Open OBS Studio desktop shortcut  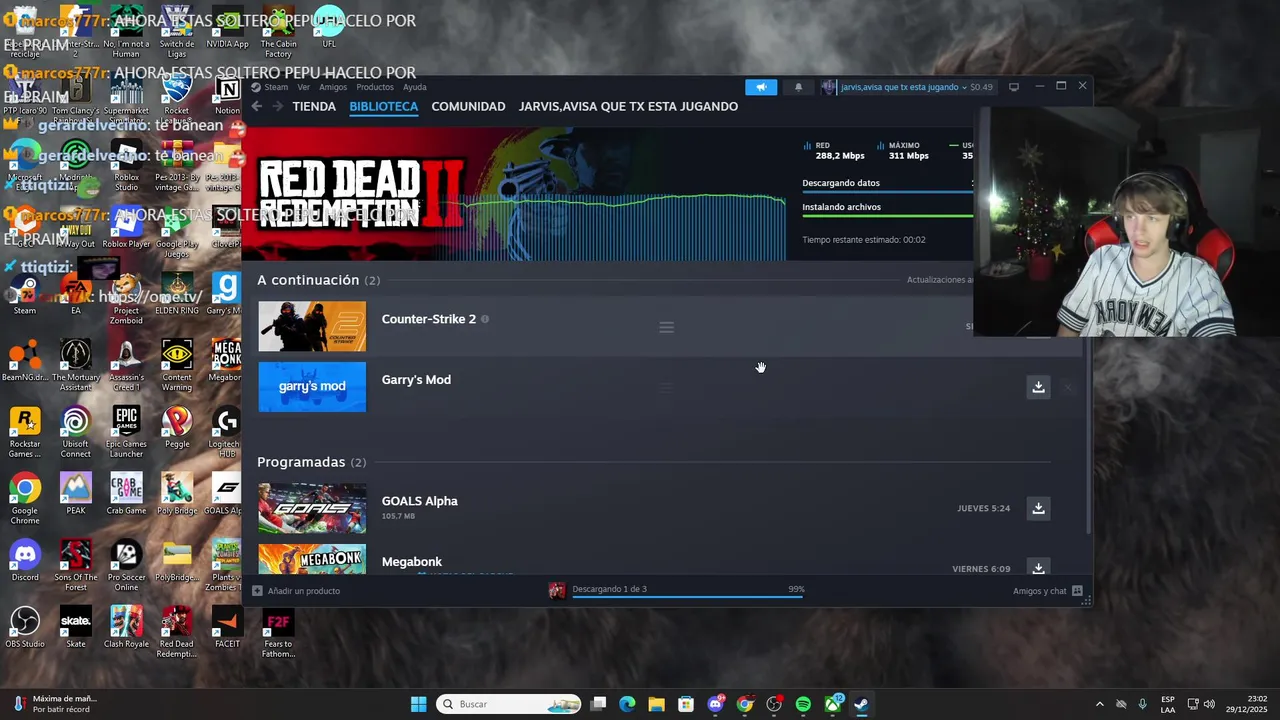click(x=25, y=627)
